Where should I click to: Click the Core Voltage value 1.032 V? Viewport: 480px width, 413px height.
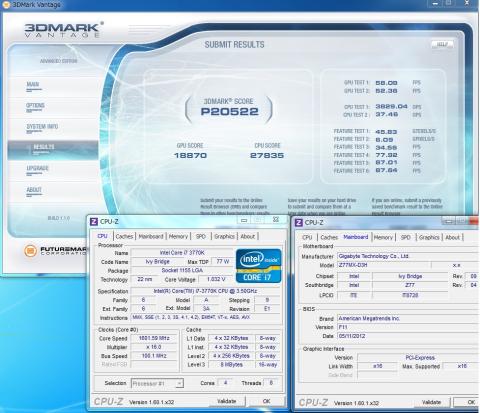coord(216,279)
